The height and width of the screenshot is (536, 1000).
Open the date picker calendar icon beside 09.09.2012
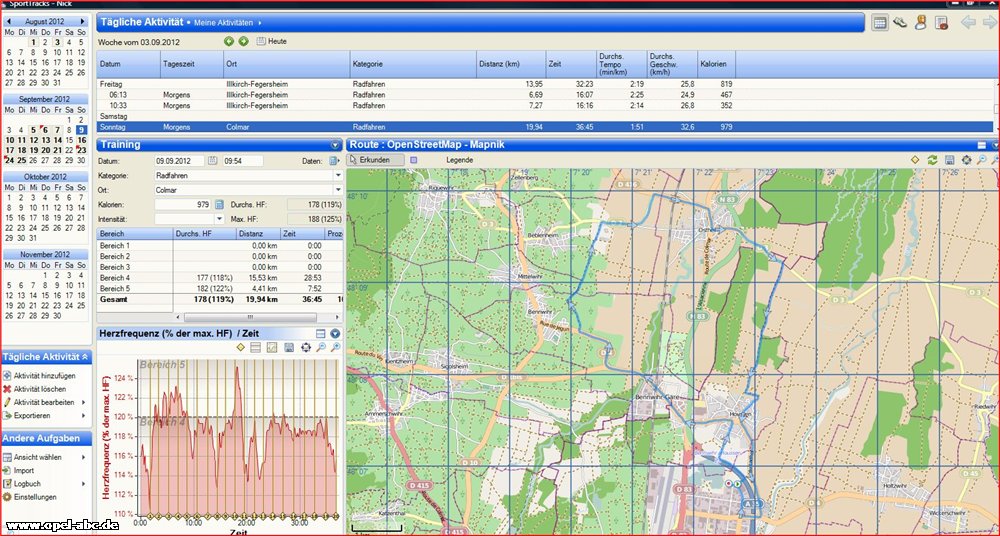click(212, 161)
